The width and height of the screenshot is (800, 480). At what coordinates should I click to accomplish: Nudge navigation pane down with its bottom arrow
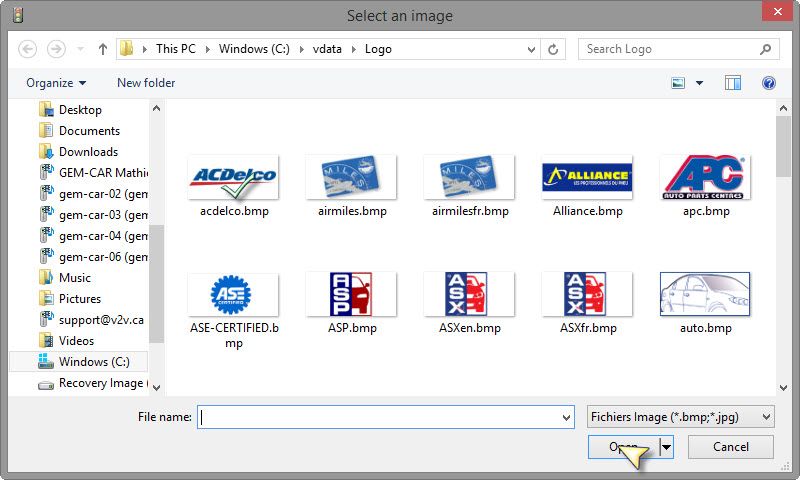coord(157,388)
